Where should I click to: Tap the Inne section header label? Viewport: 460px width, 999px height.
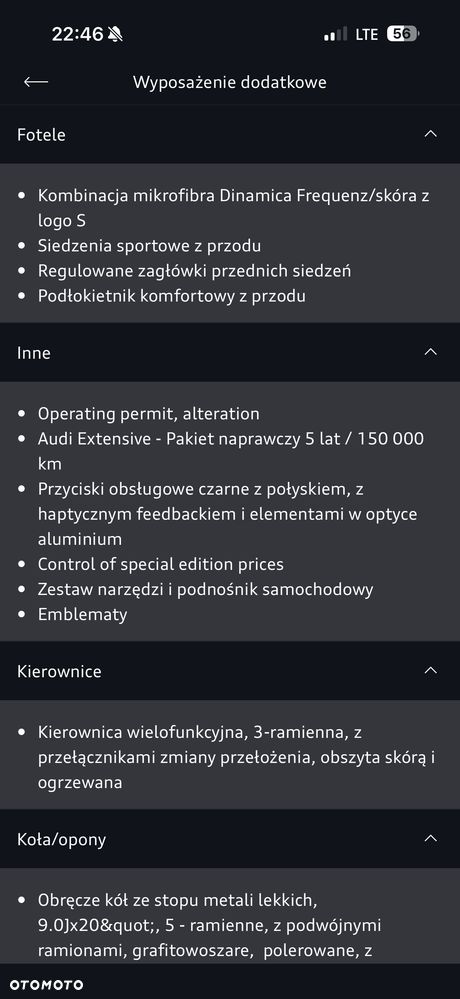[x=34, y=353]
